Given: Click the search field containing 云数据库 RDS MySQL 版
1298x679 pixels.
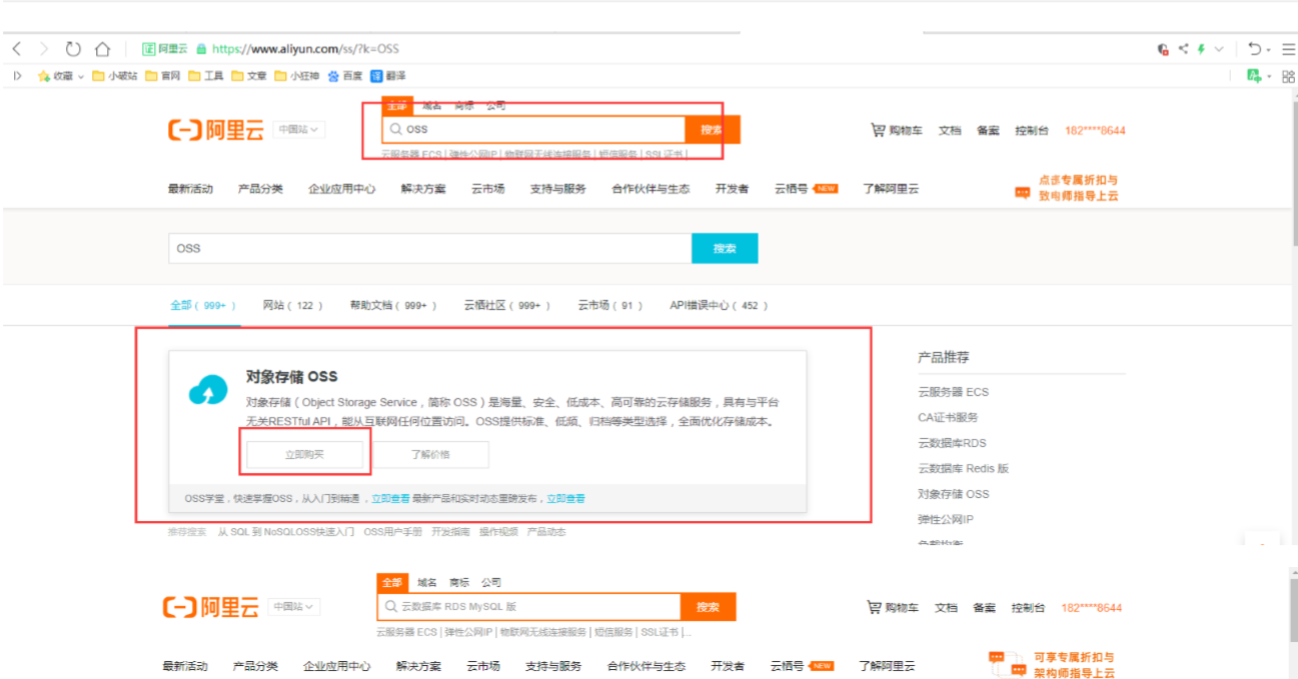Looking at the screenshot, I should tap(530, 607).
